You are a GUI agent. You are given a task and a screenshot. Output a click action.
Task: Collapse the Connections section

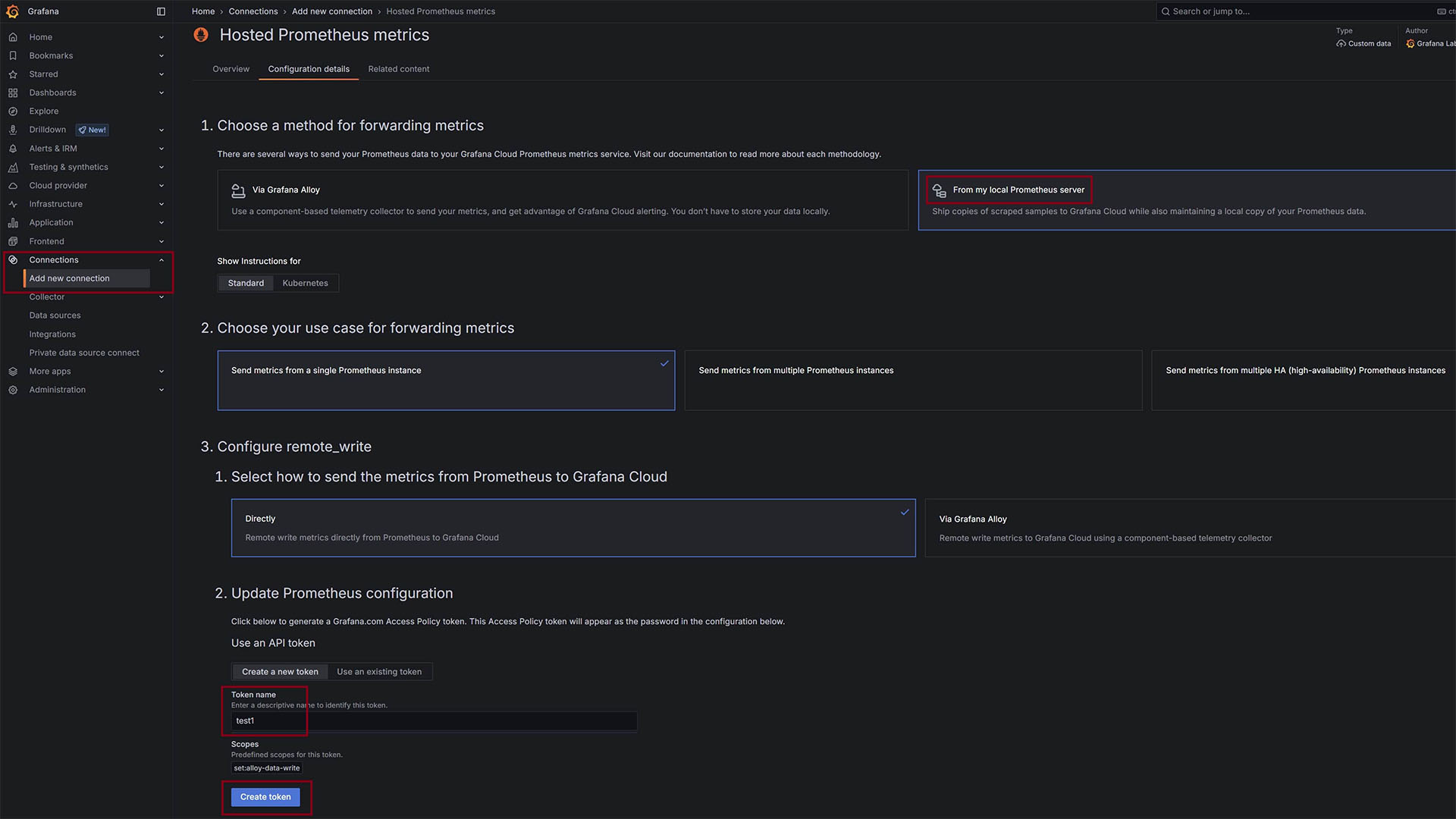click(161, 259)
